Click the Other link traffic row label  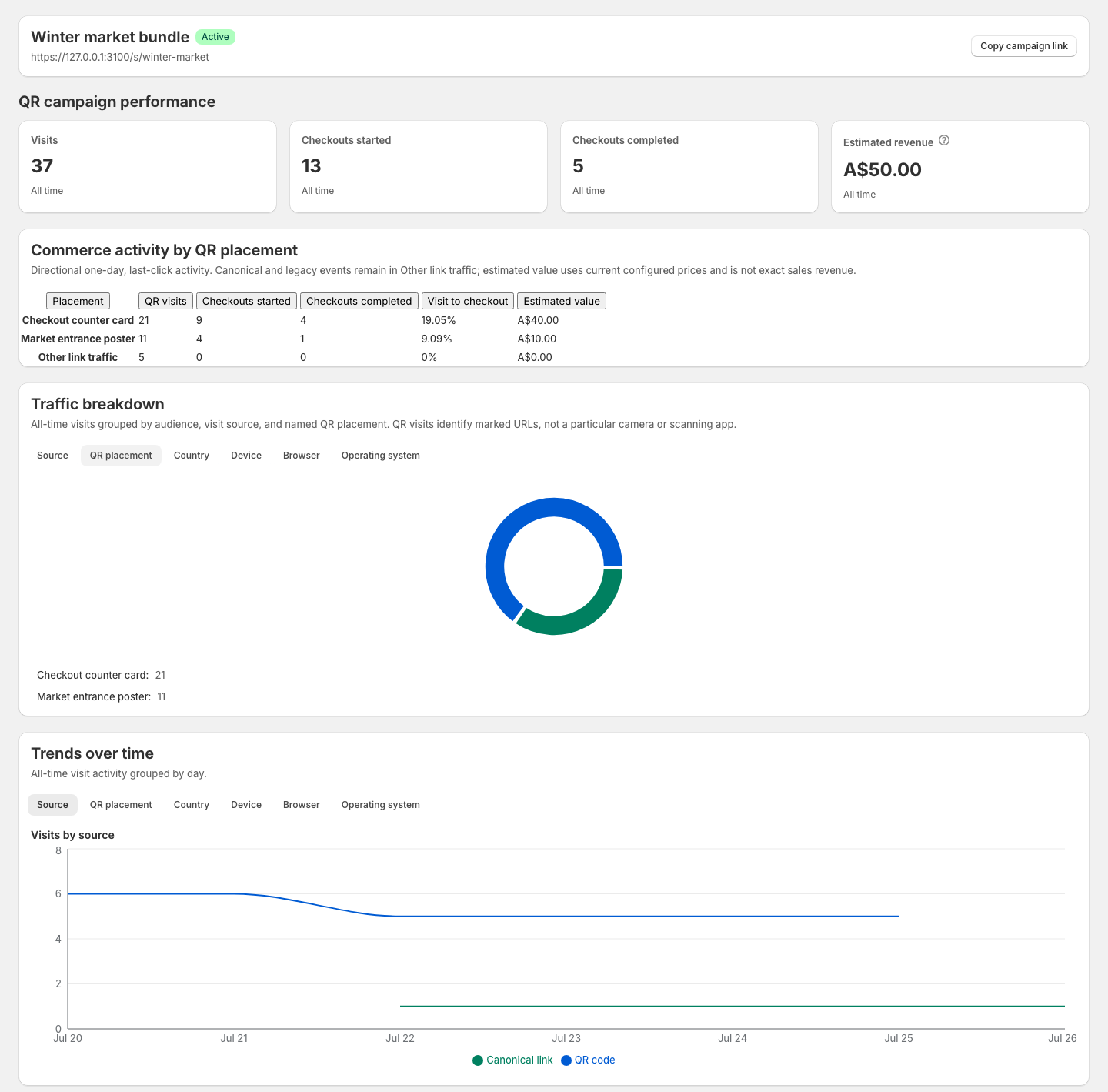pos(78,357)
